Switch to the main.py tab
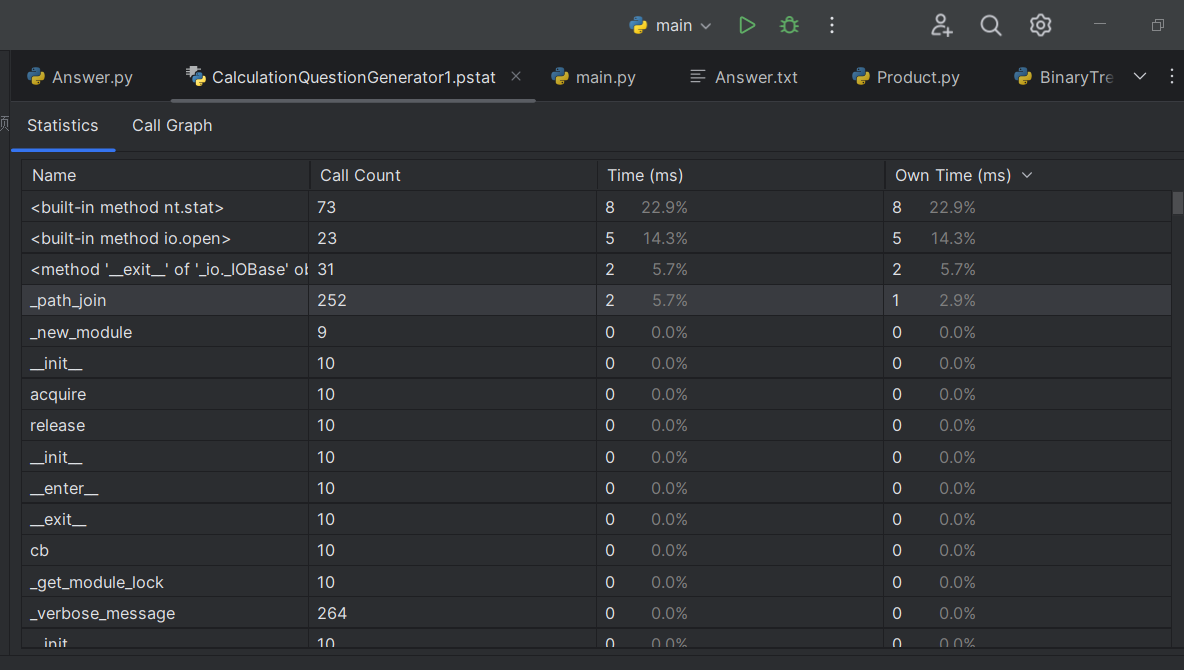The width and height of the screenshot is (1184, 670). [x=593, y=77]
